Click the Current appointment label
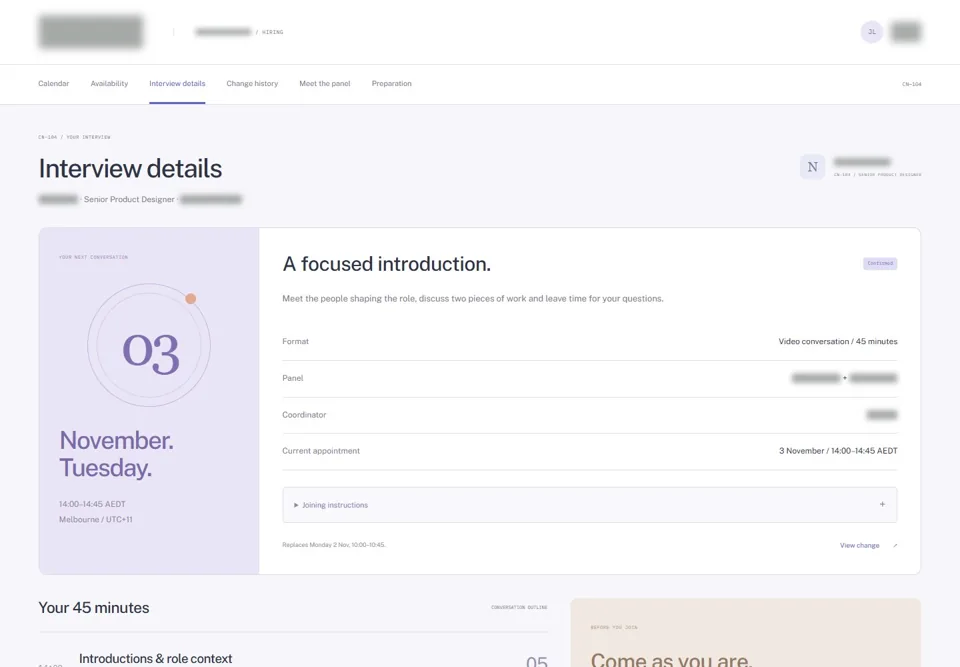960x667 pixels. [x=321, y=451]
